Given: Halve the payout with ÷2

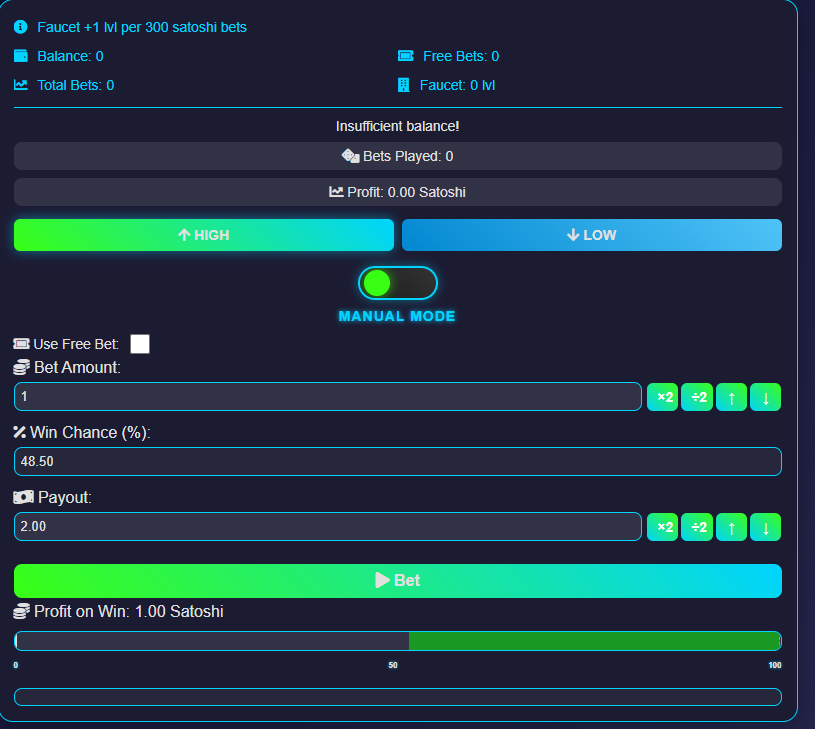Looking at the screenshot, I should point(697,527).
